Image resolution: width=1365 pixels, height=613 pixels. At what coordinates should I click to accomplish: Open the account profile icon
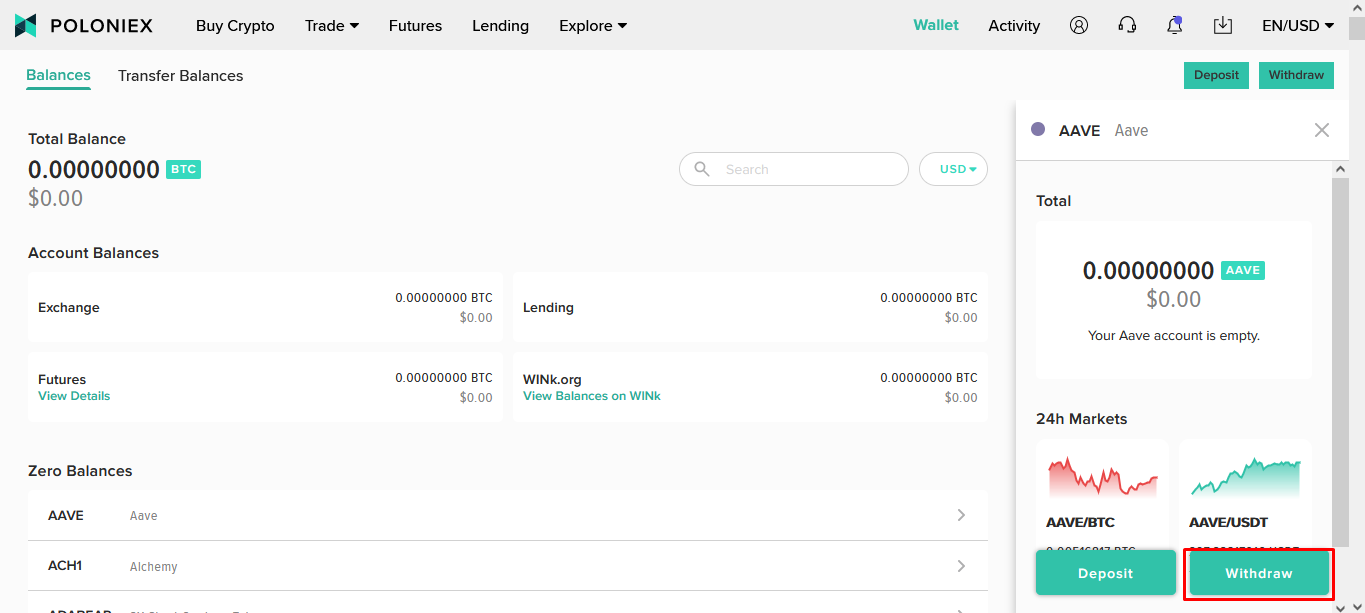pyautogui.click(x=1078, y=25)
